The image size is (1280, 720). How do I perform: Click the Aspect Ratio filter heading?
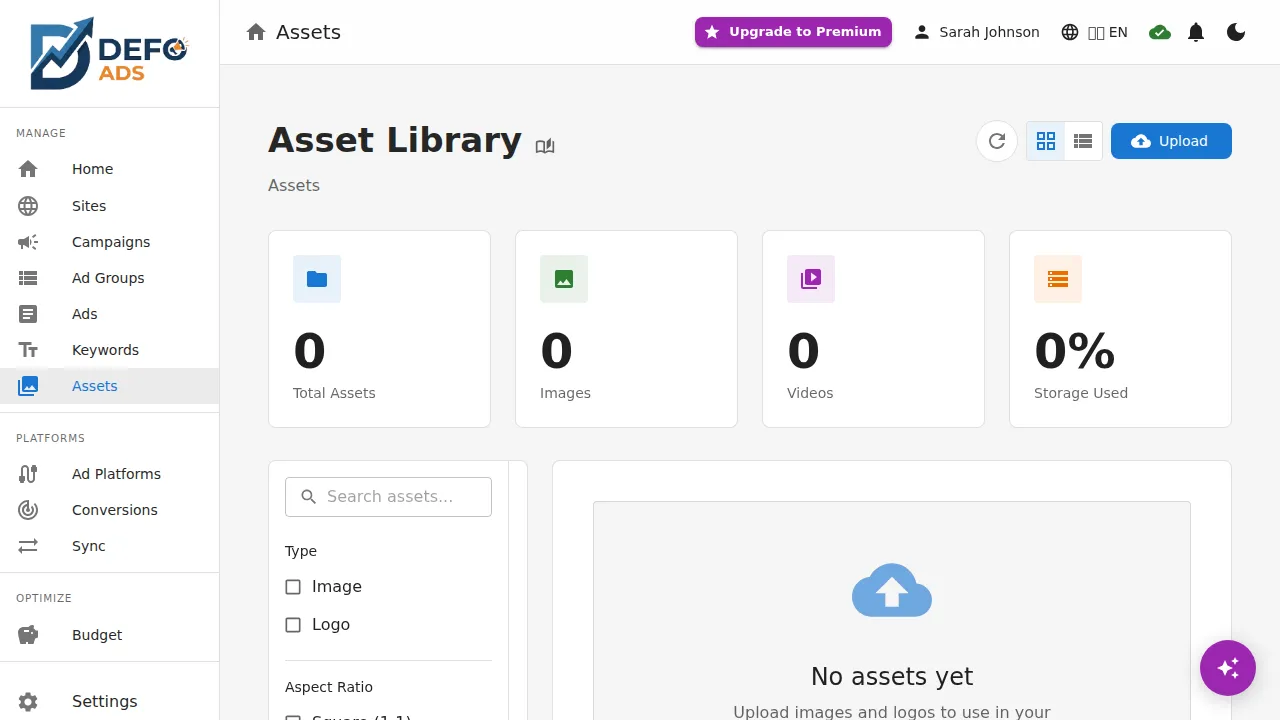[329, 687]
